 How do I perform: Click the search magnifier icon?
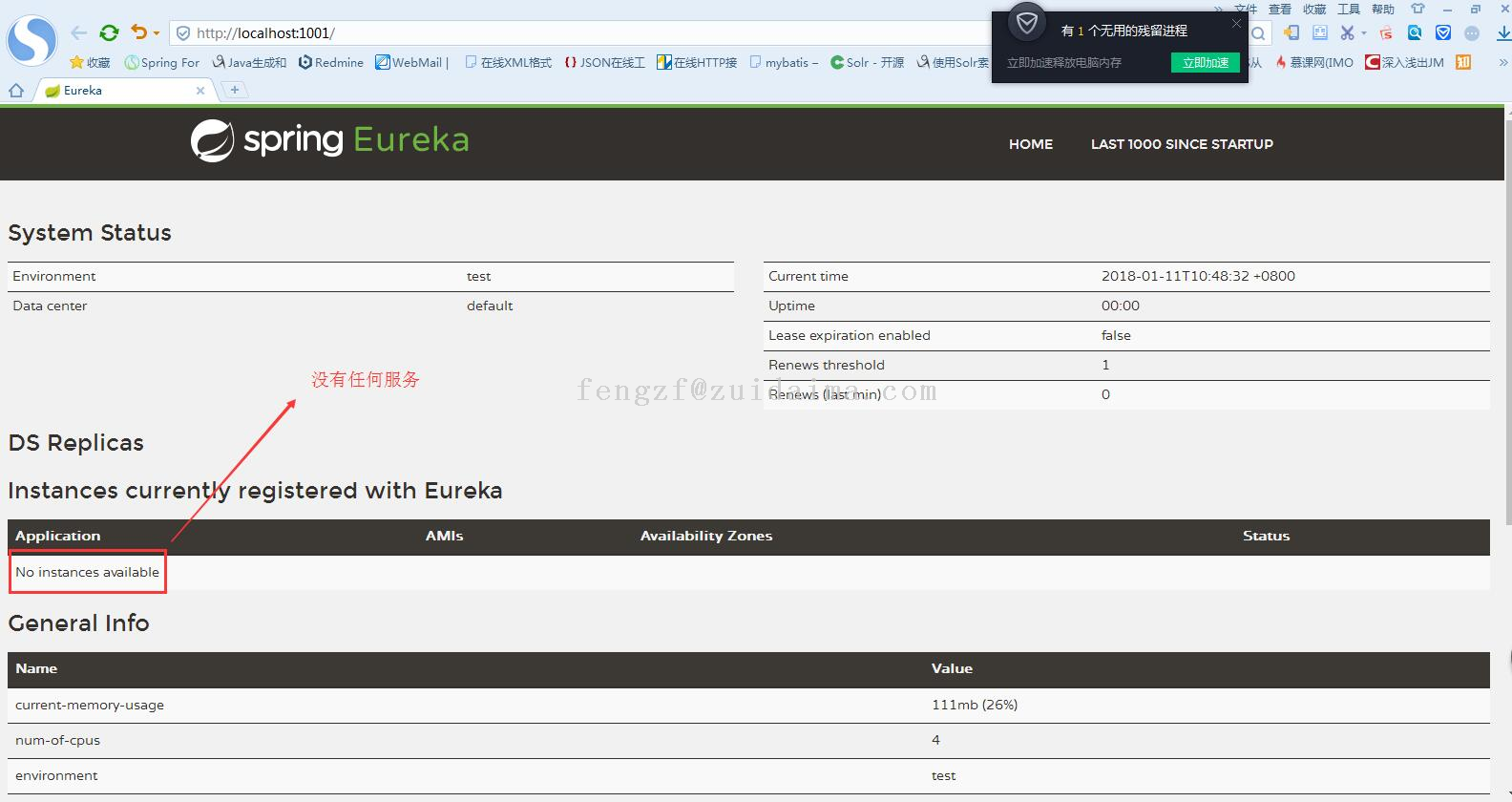[1259, 33]
